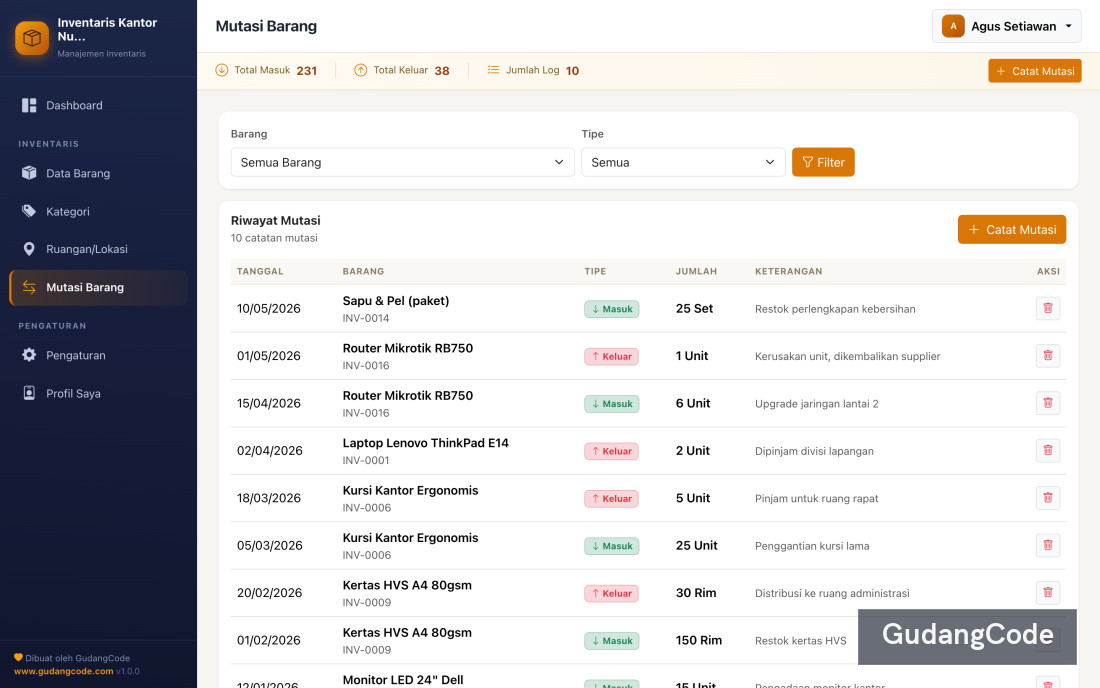Image resolution: width=1100 pixels, height=688 pixels.
Task: Click Keluar badge on Laptop Lenovo row
Action: coord(612,451)
